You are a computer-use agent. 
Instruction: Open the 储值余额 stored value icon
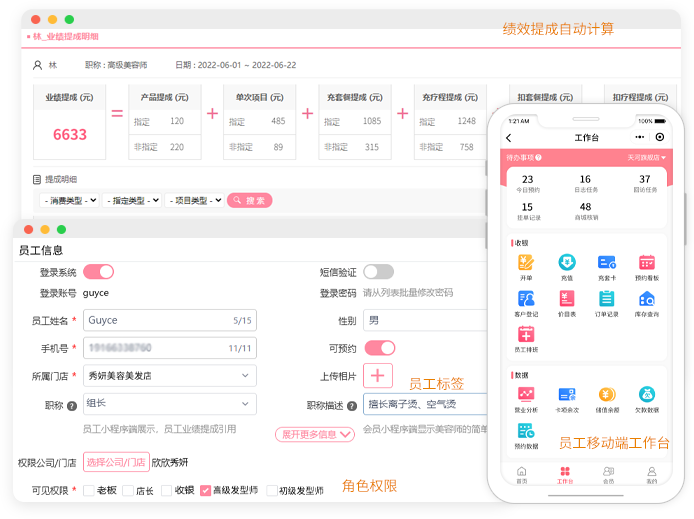tap(606, 394)
